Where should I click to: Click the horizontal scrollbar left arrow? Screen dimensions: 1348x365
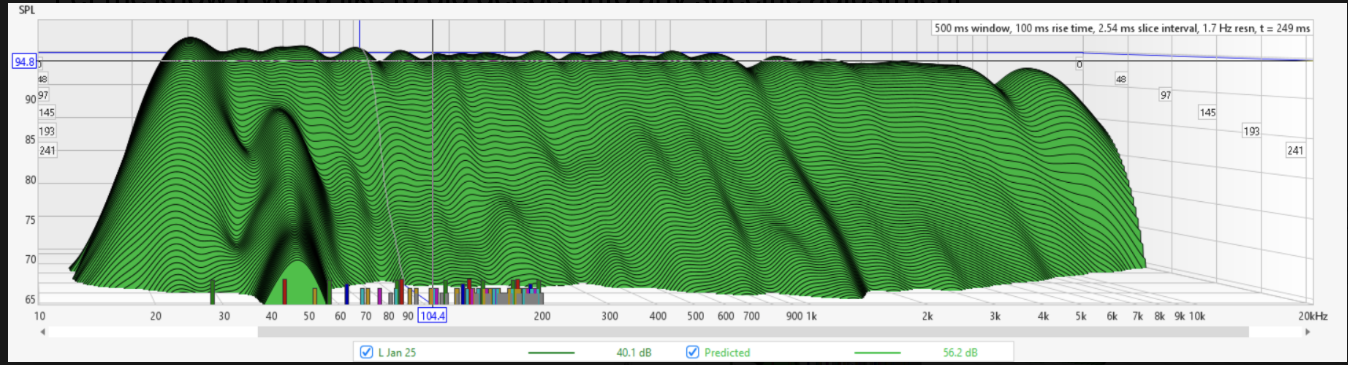point(43,331)
